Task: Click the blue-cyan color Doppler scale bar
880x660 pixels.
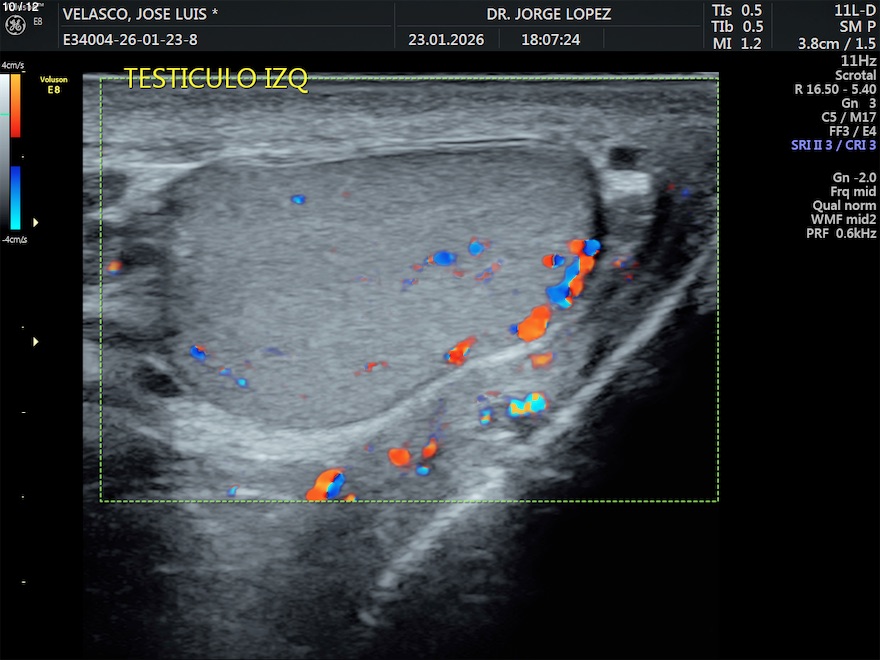Action: click(x=16, y=198)
